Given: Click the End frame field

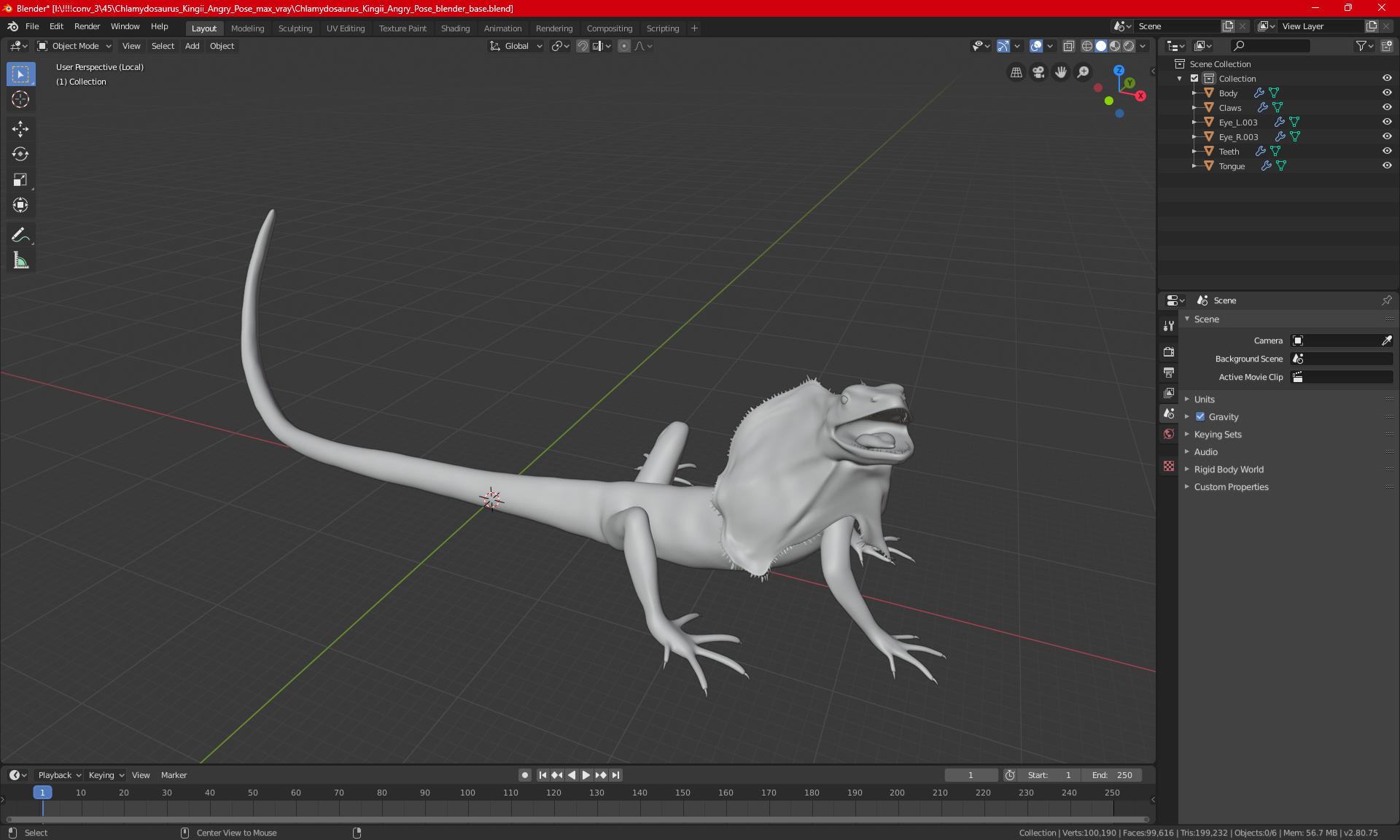Looking at the screenshot, I should [x=1112, y=775].
